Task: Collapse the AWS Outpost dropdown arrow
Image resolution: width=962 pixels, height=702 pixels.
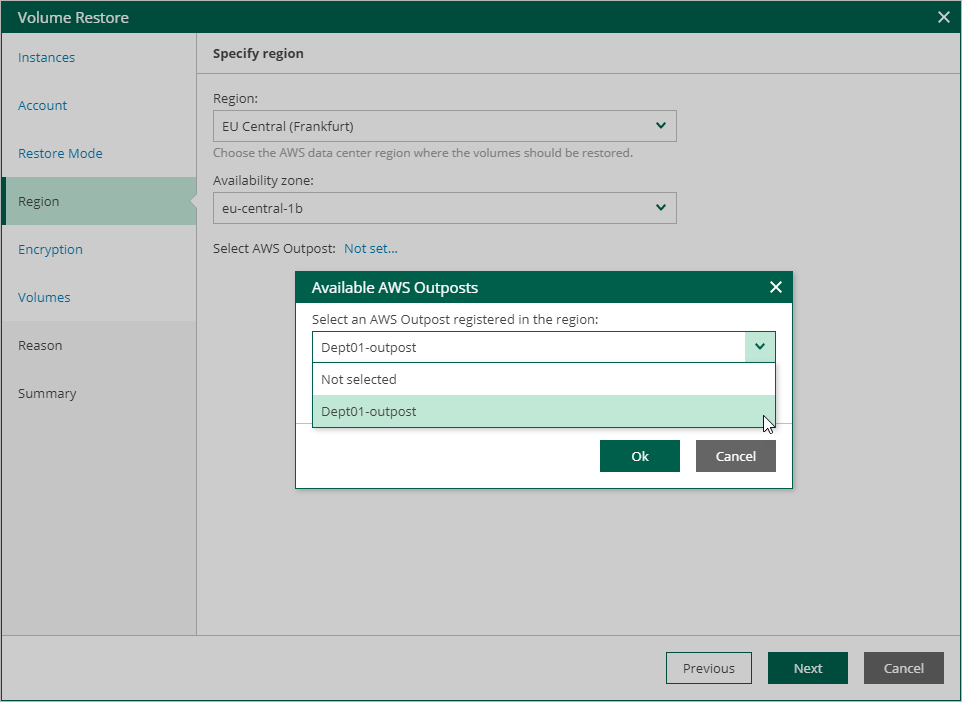Action: pyautogui.click(x=760, y=347)
